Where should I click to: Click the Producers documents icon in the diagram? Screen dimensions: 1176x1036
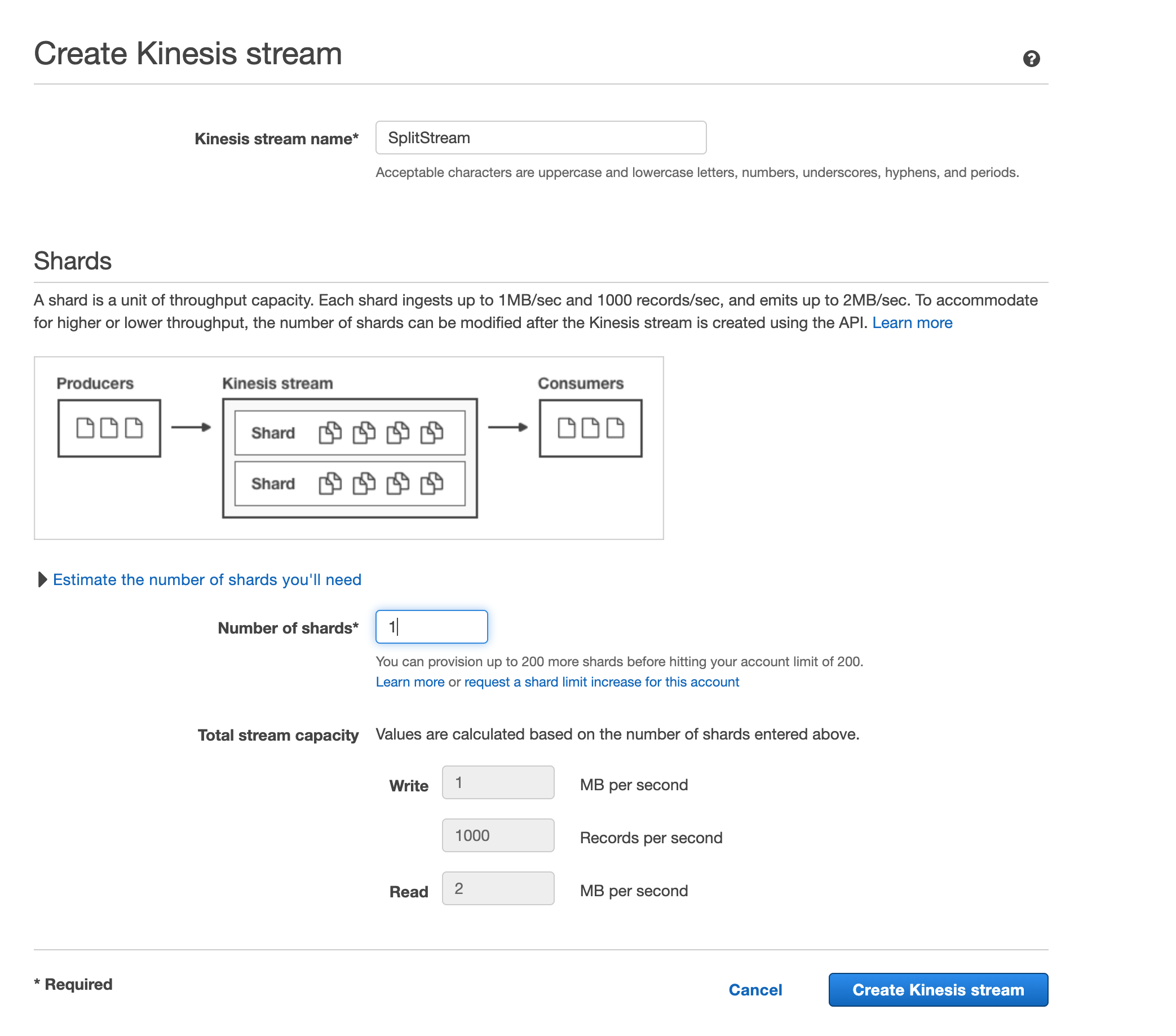pyautogui.click(x=109, y=428)
